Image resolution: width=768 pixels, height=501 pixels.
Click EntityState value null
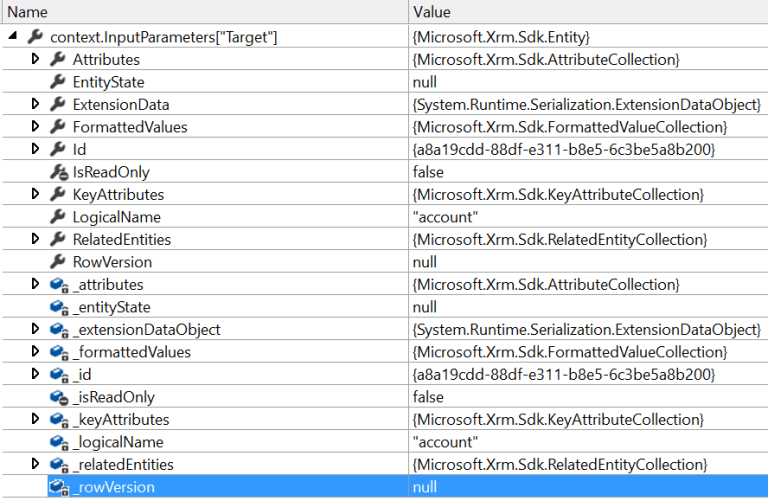425,82
